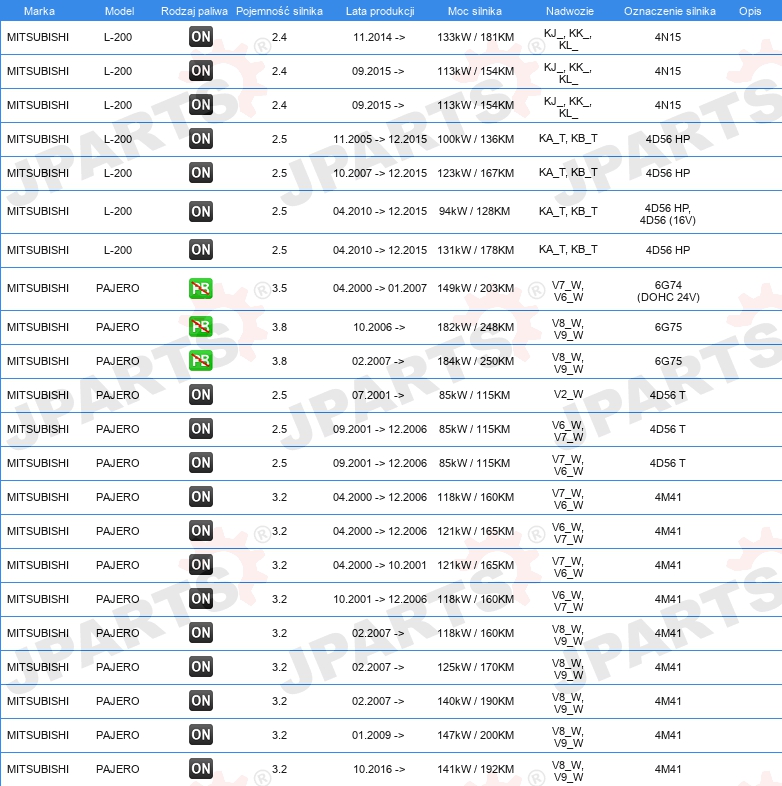Click the 3.5 engine capacity cell

click(x=279, y=289)
